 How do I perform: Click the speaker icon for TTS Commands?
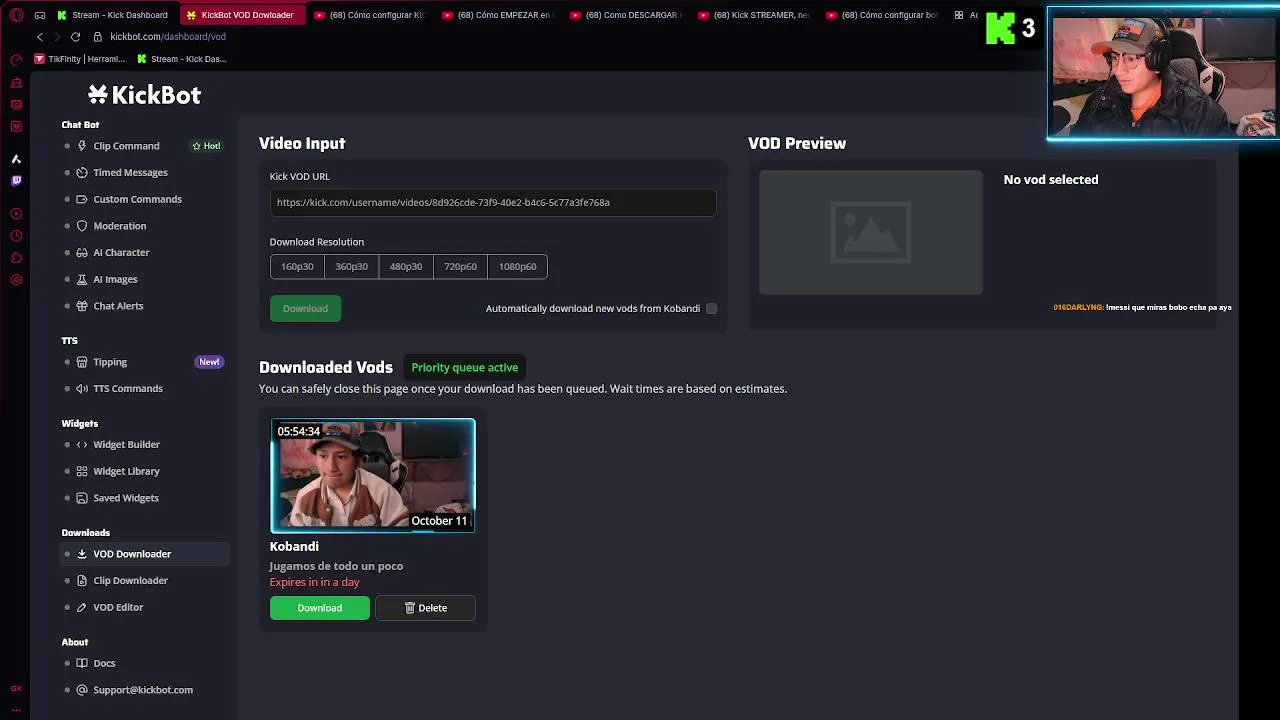[82, 389]
